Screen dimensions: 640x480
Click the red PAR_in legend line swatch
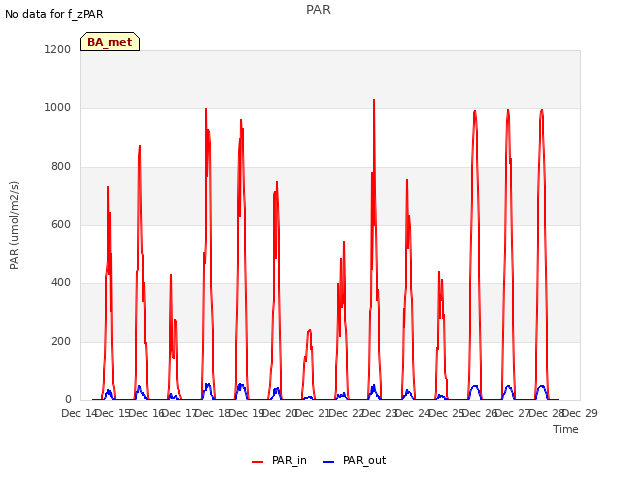[x=258, y=462]
